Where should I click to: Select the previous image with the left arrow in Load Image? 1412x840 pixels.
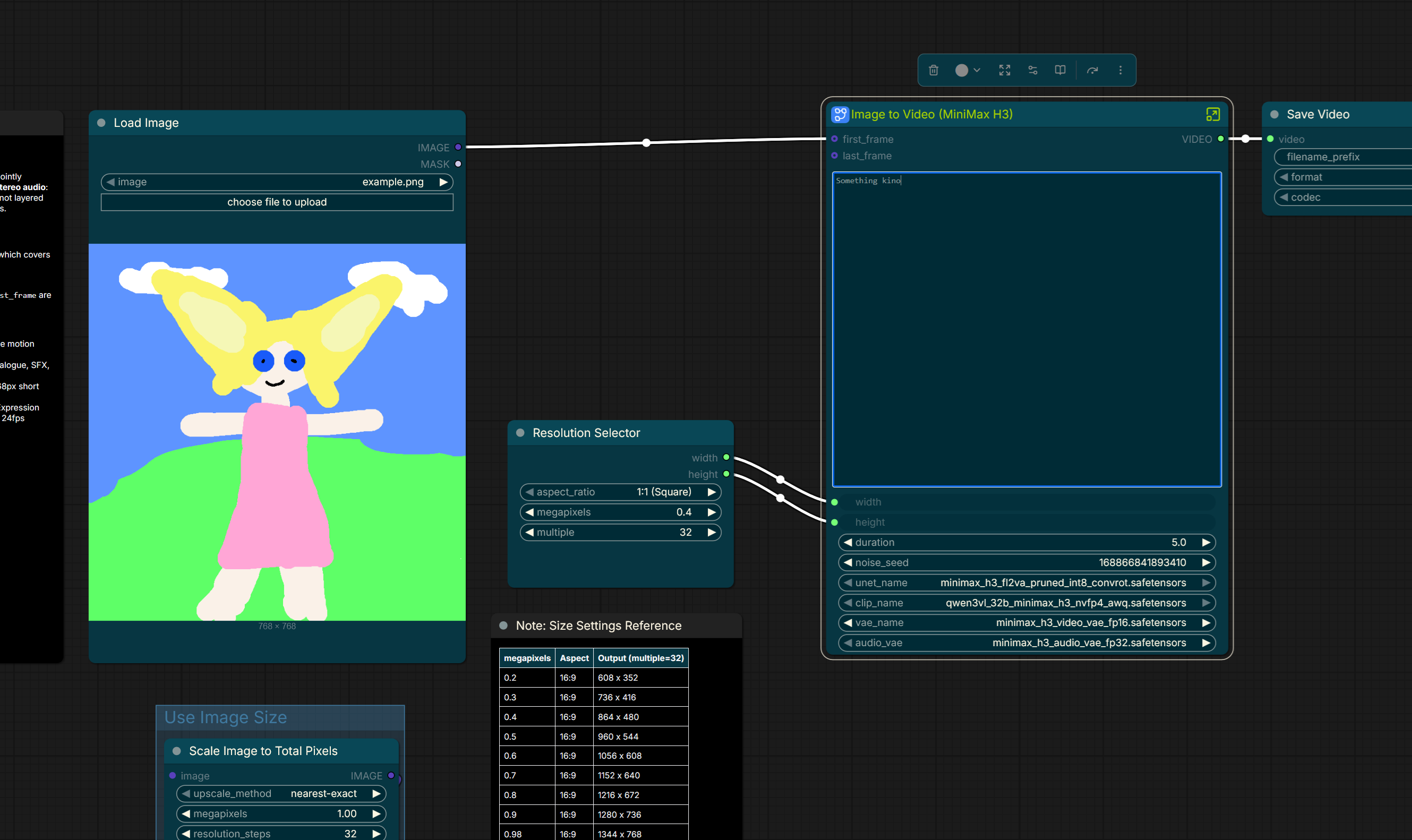click(111, 182)
